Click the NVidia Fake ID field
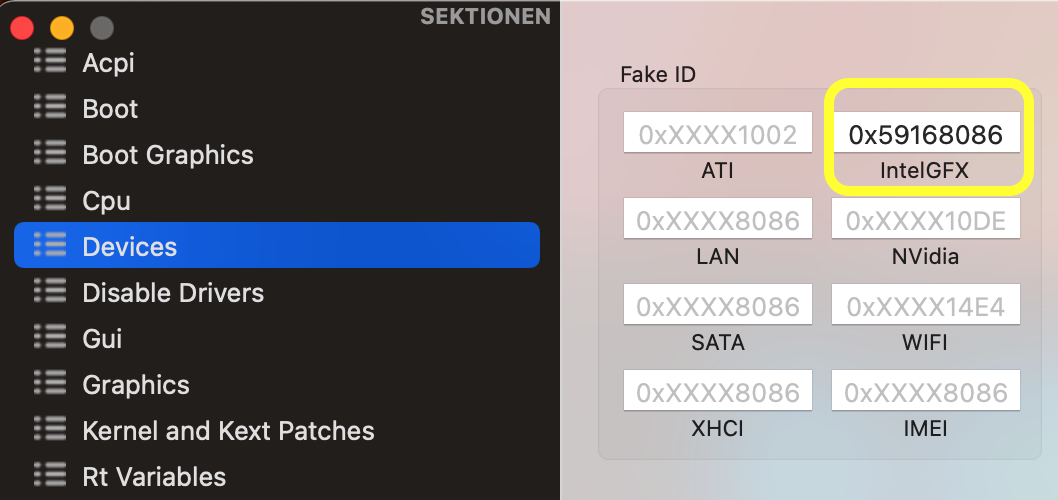 (x=926, y=220)
